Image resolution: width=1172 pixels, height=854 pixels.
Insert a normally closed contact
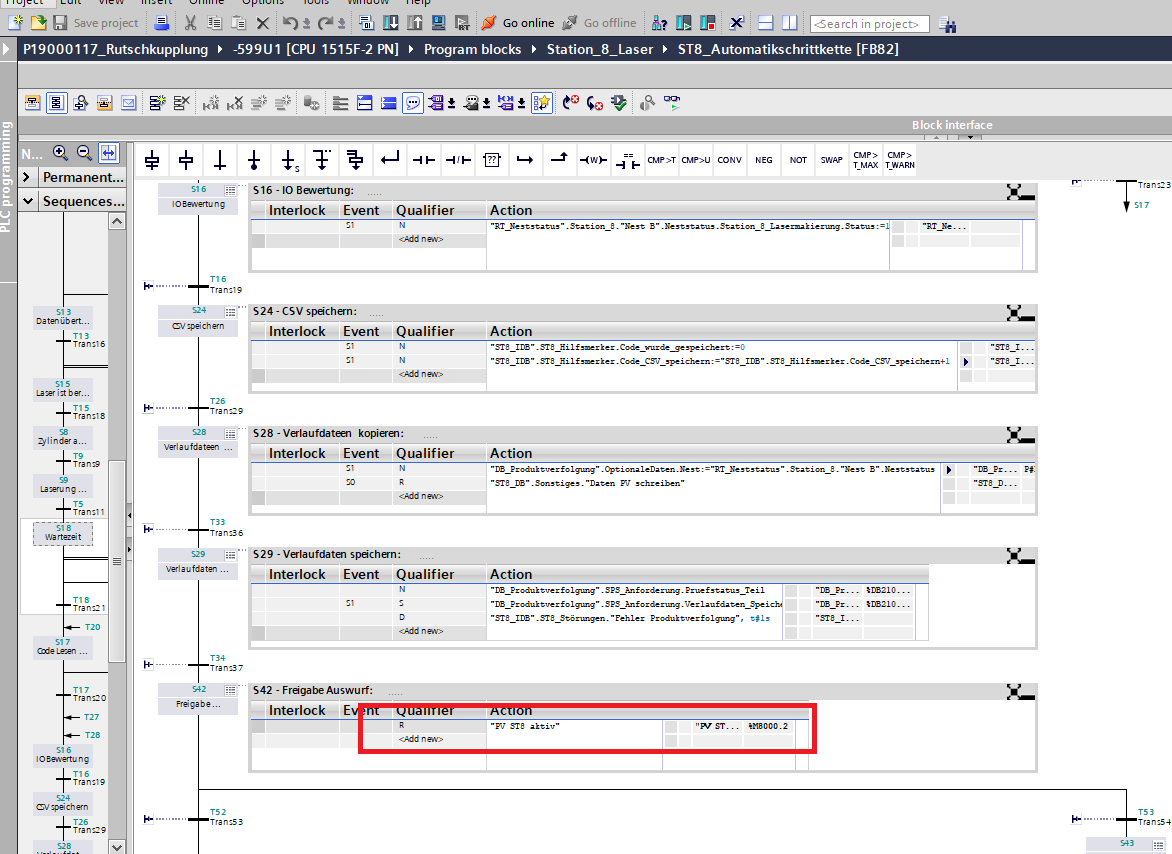coord(457,160)
